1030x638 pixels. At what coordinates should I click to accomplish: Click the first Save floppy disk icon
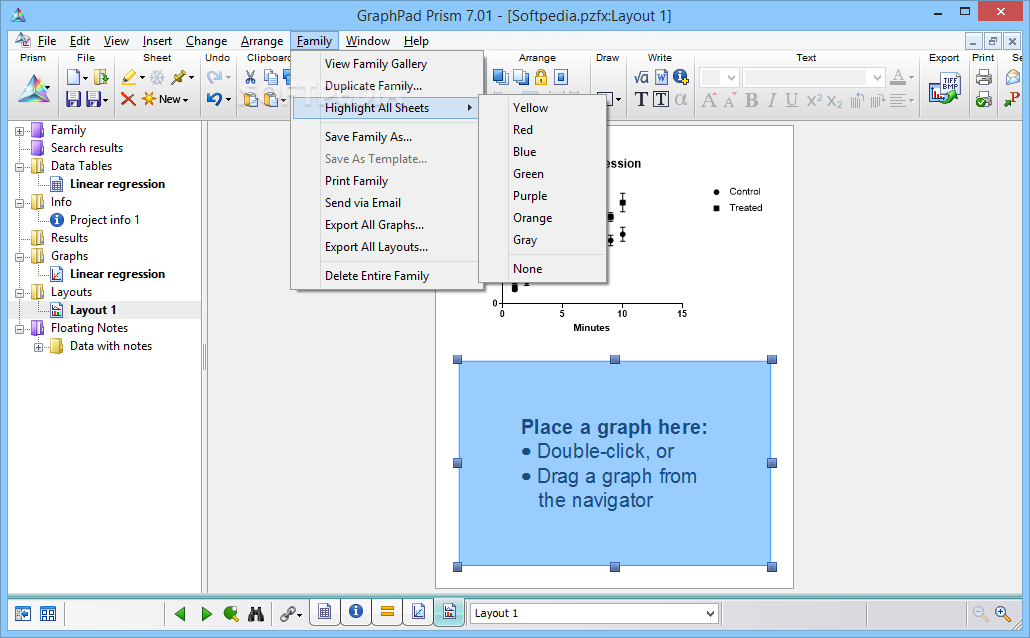click(73, 99)
